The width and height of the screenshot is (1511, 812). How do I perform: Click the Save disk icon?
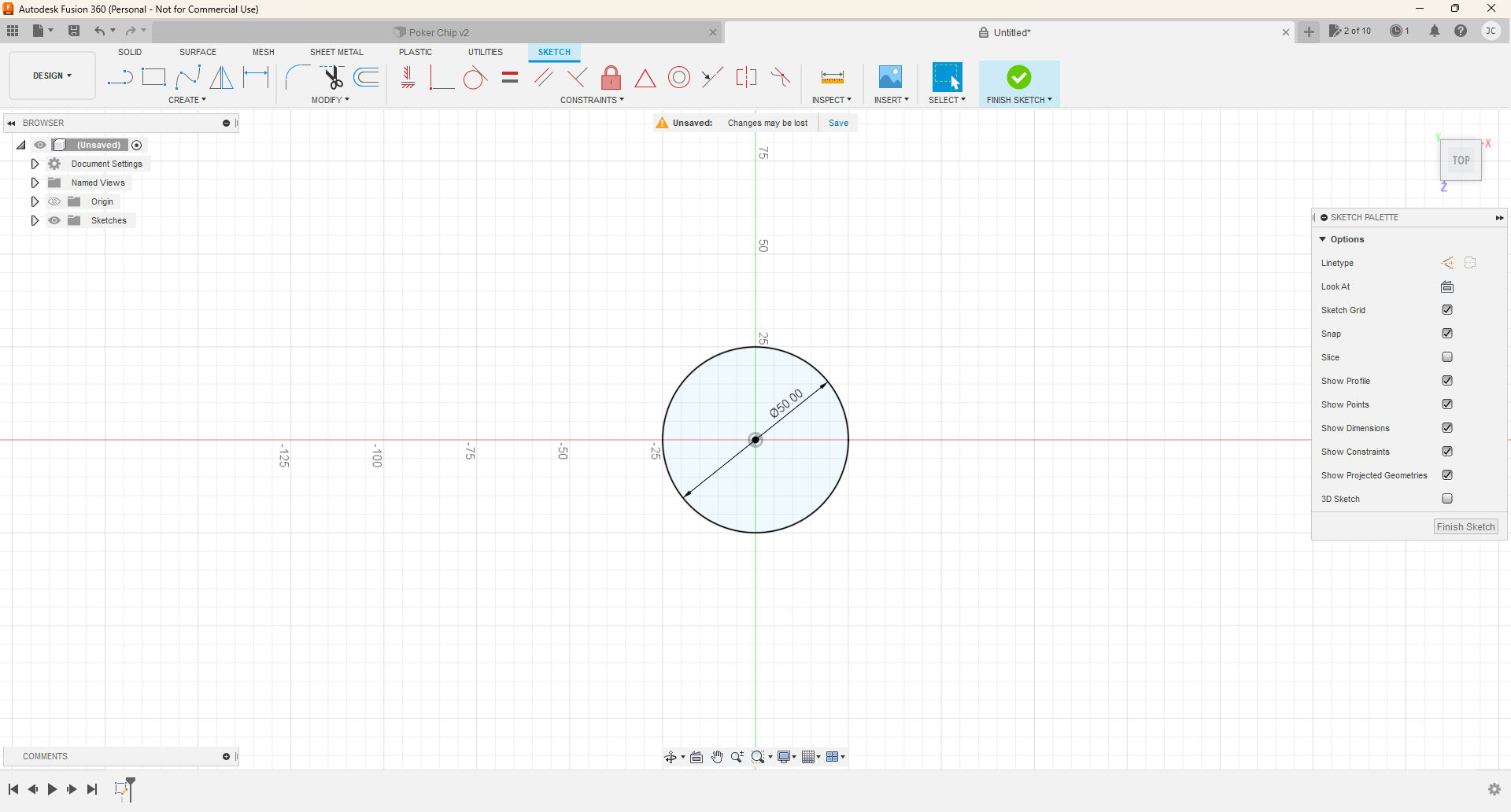(74, 31)
